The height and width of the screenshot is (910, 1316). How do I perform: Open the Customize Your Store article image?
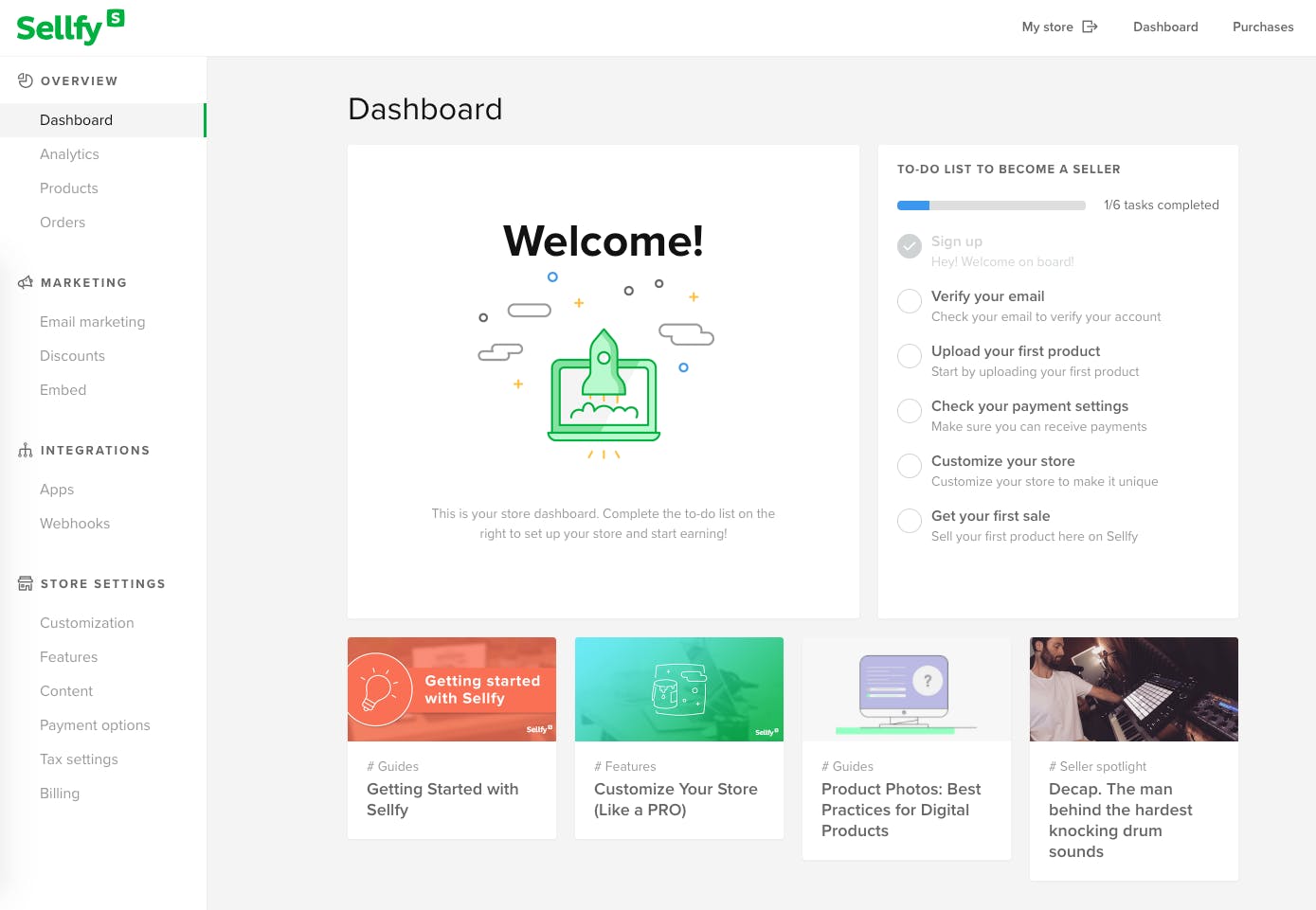[x=679, y=689]
